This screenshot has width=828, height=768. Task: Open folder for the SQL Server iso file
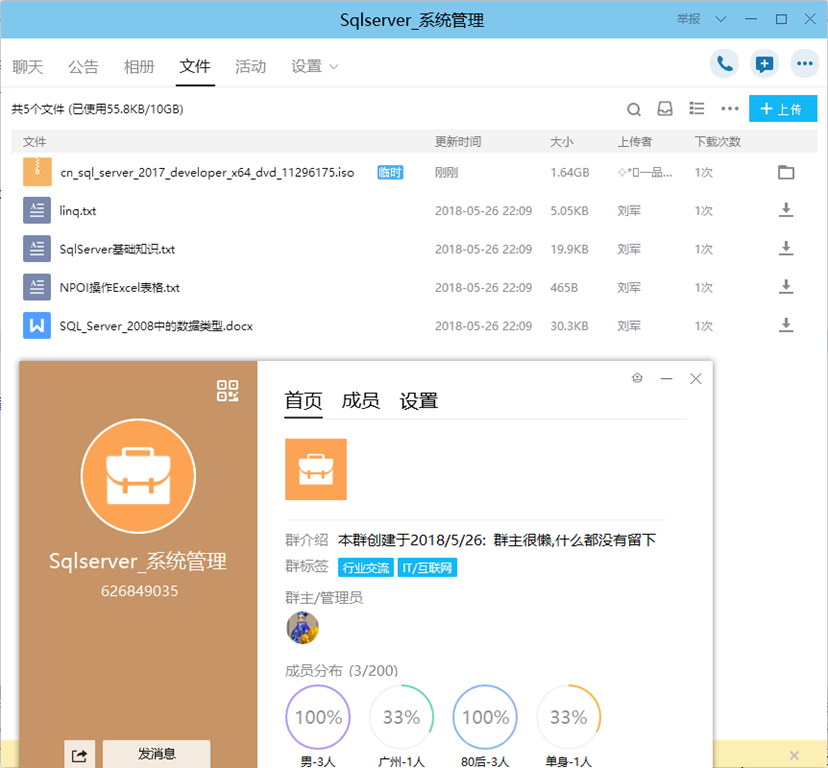click(x=786, y=172)
